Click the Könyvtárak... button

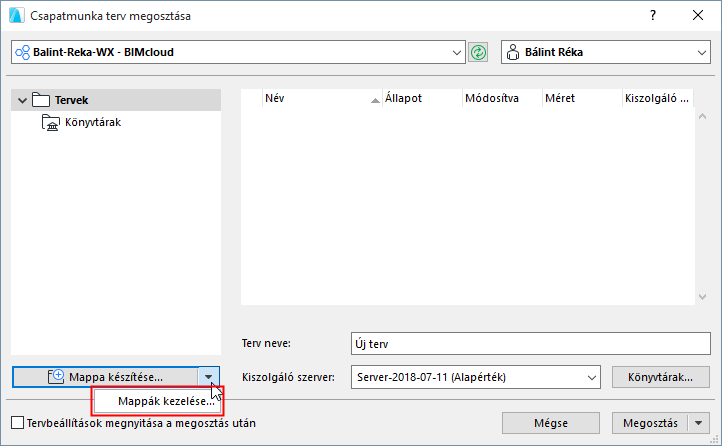coord(660,377)
